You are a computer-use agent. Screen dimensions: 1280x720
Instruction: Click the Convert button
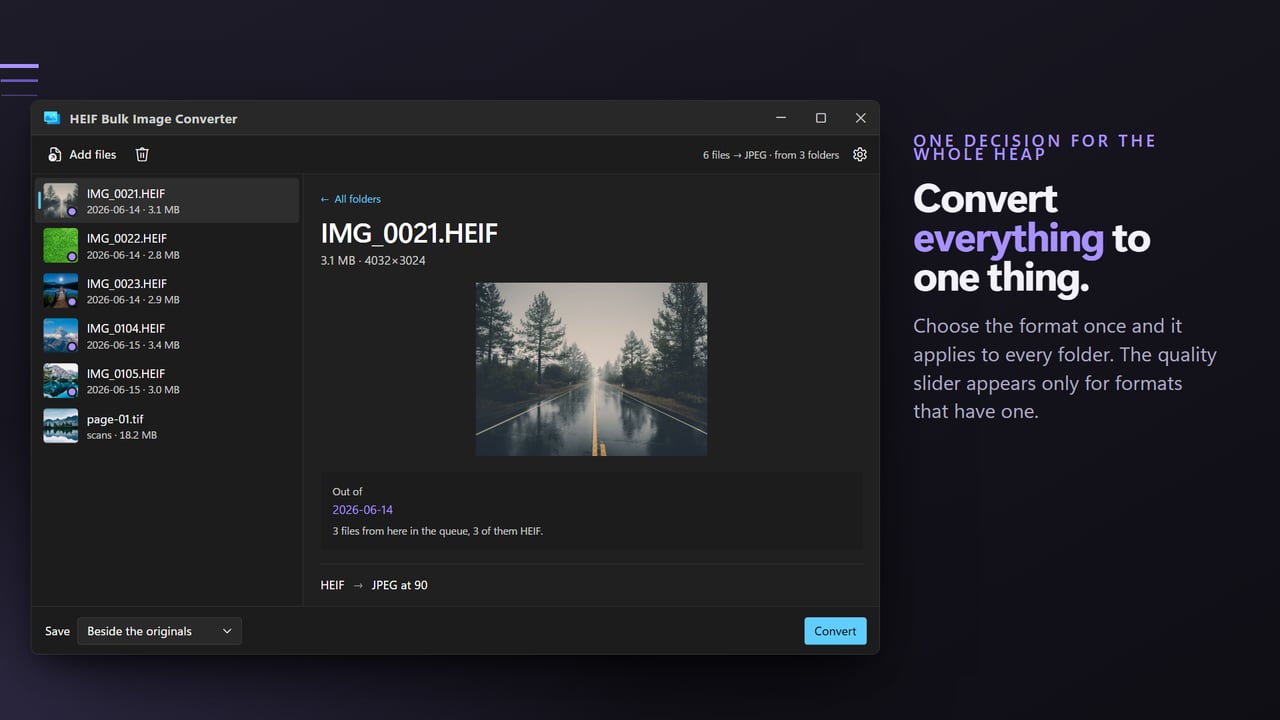835,631
